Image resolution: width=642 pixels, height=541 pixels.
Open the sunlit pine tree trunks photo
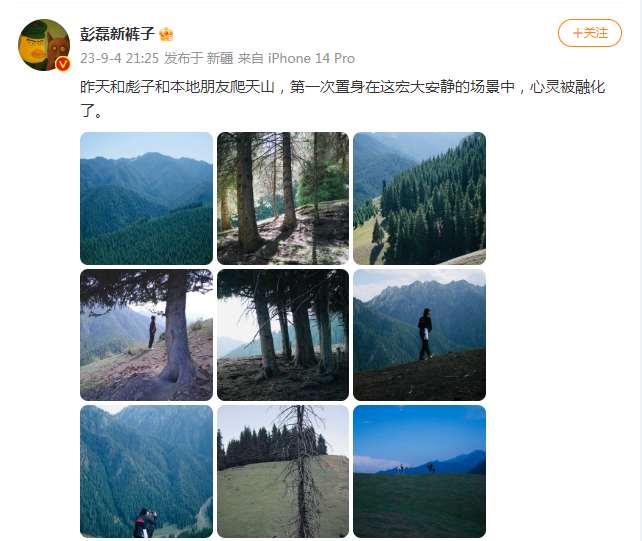[x=283, y=198]
